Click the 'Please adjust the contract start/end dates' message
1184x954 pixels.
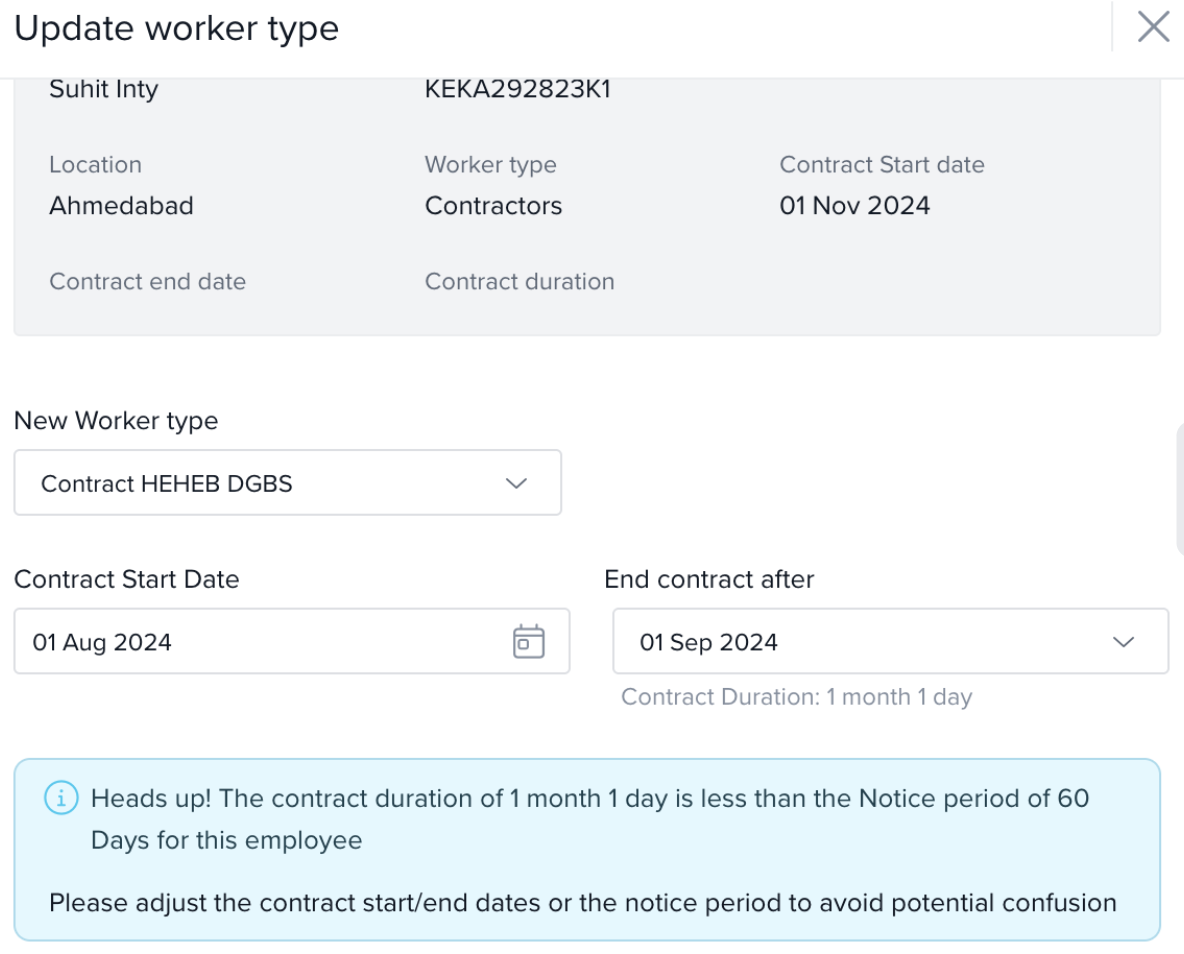[582, 903]
